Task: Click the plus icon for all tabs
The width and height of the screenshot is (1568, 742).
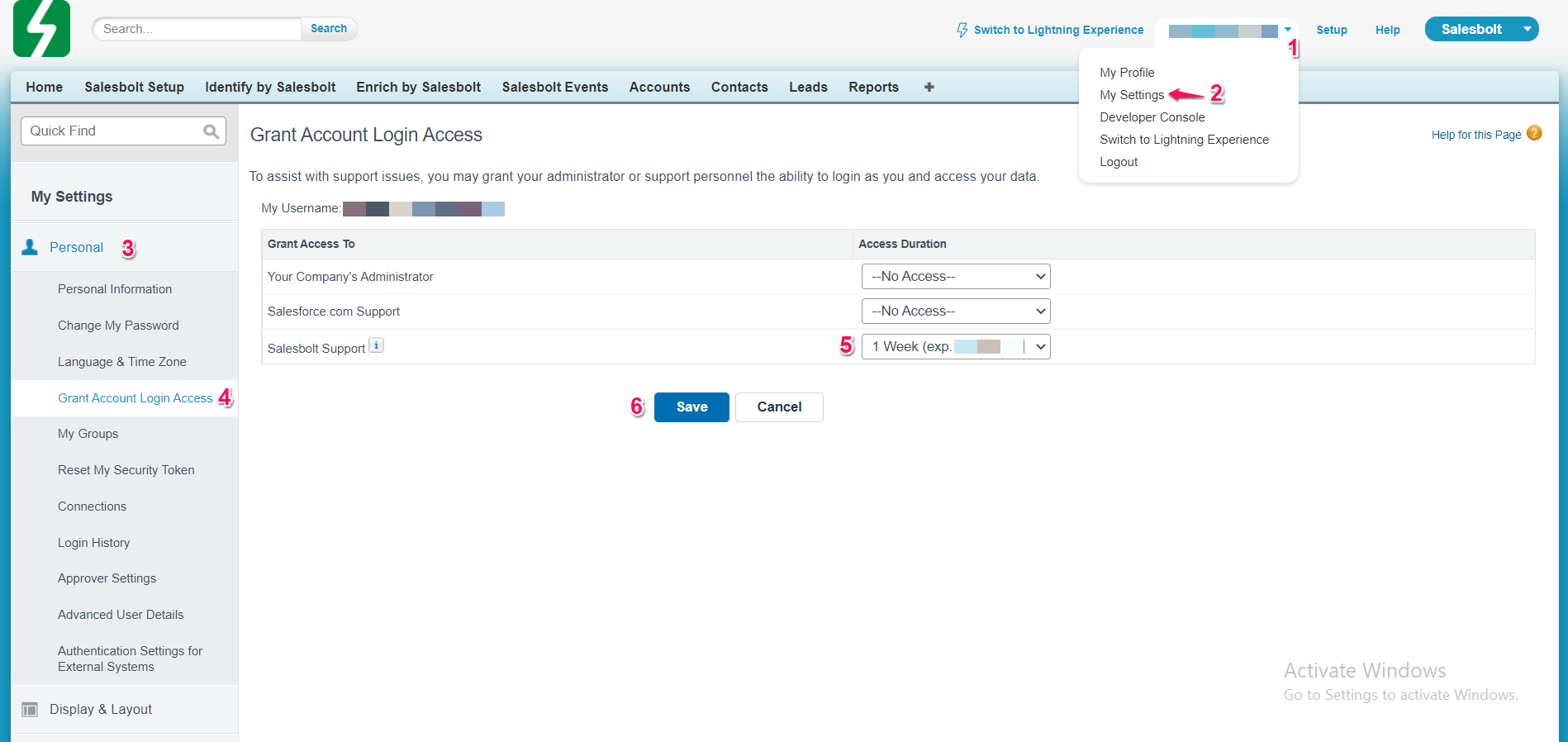Action: 929,87
